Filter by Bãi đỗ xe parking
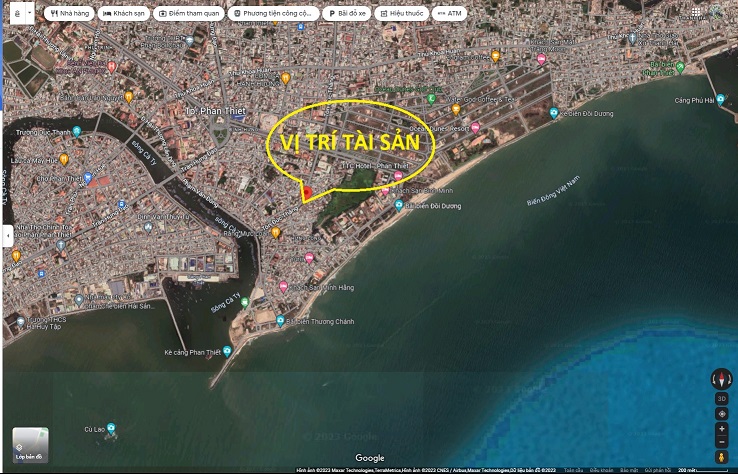Screen dimensions: 738x474 (x=351, y=14)
